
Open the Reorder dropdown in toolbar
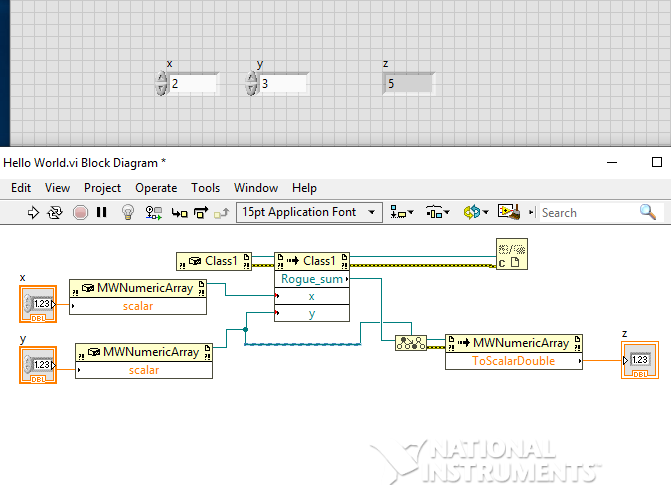pyautogui.click(x=476, y=212)
